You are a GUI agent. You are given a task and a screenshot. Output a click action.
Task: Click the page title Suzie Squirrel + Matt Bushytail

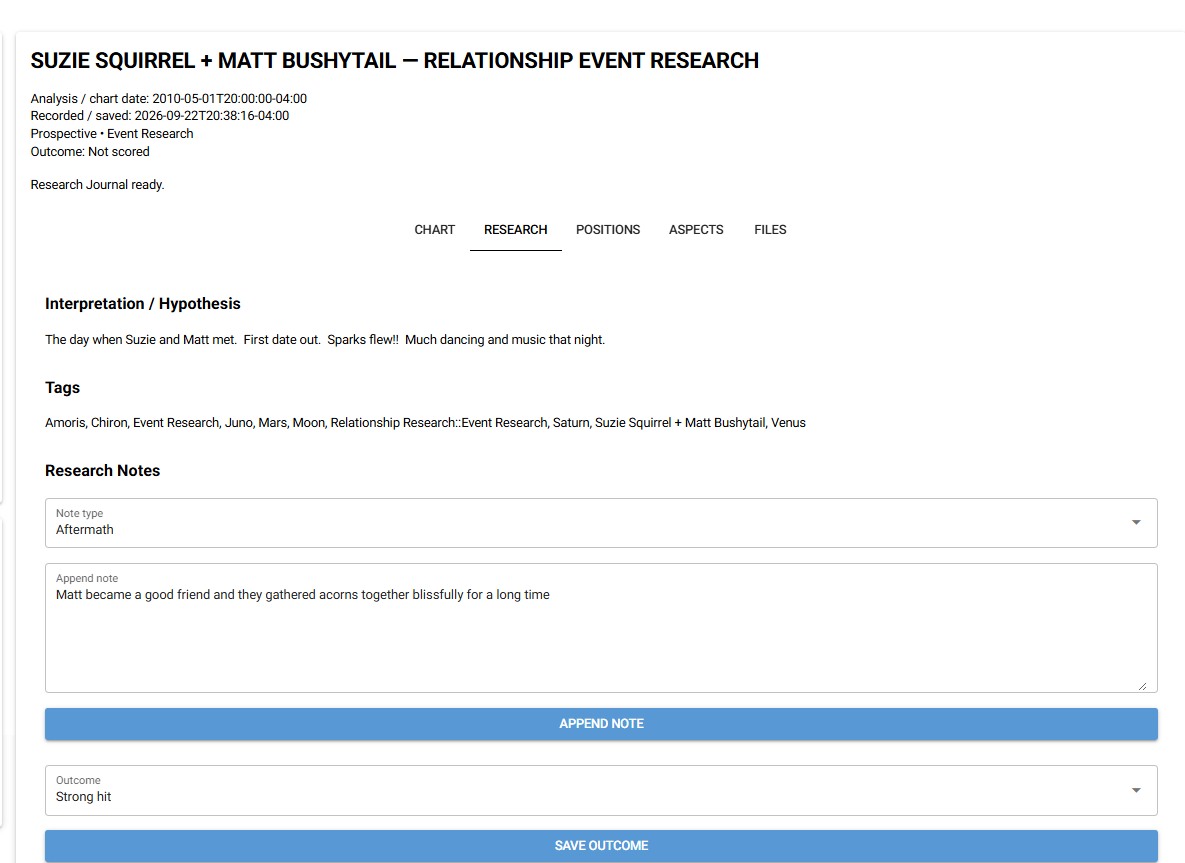tap(394, 60)
